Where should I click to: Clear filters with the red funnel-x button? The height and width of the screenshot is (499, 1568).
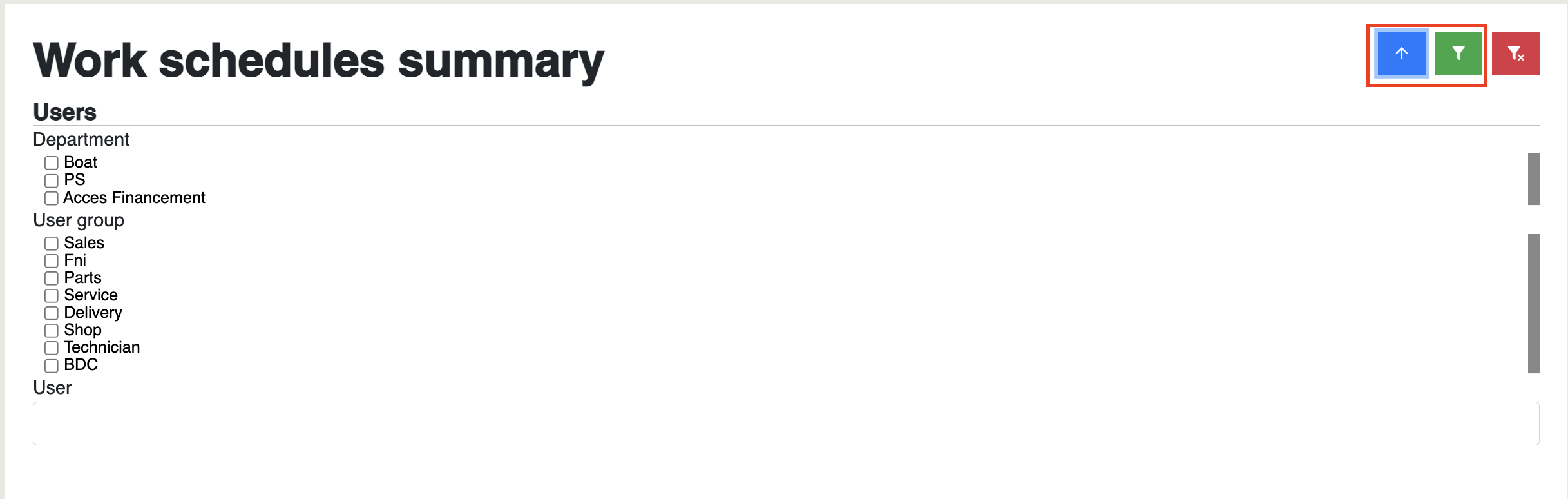1516,54
